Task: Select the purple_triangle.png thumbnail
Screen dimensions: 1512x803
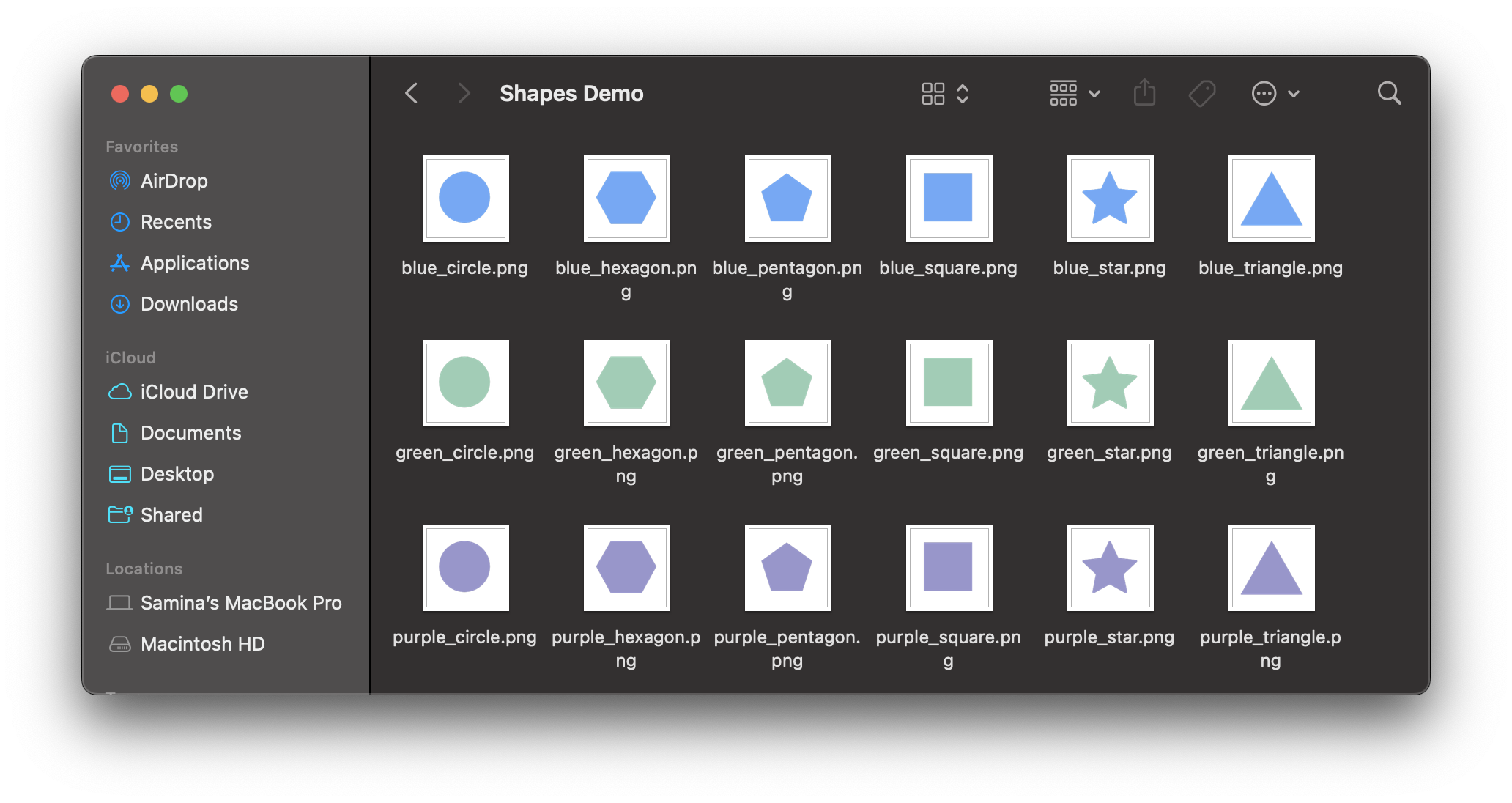Action: point(1271,568)
